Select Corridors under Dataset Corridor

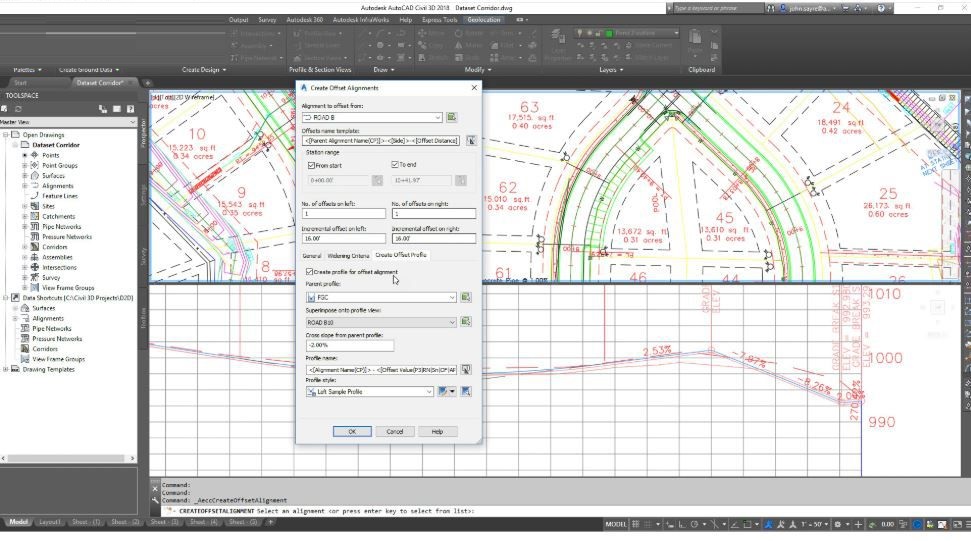coord(54,247)
